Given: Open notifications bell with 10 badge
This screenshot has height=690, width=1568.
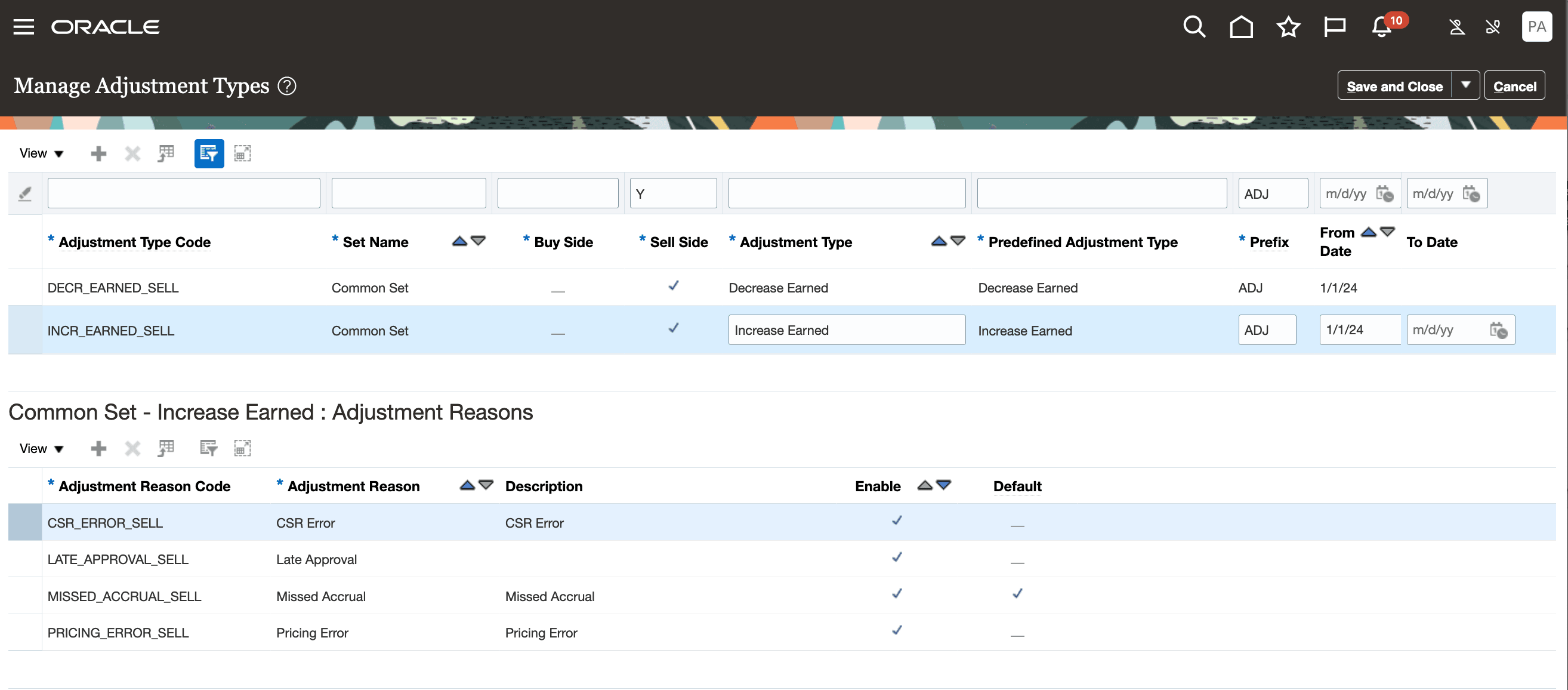Looking at the screenshot, I should (1382, 27).
